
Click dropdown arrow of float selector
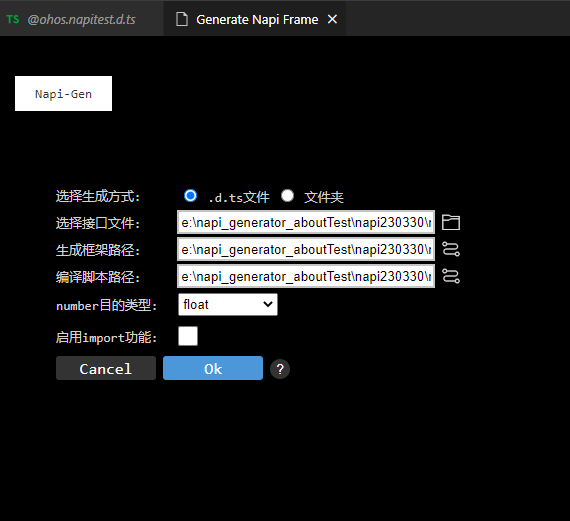pos(268,304)
